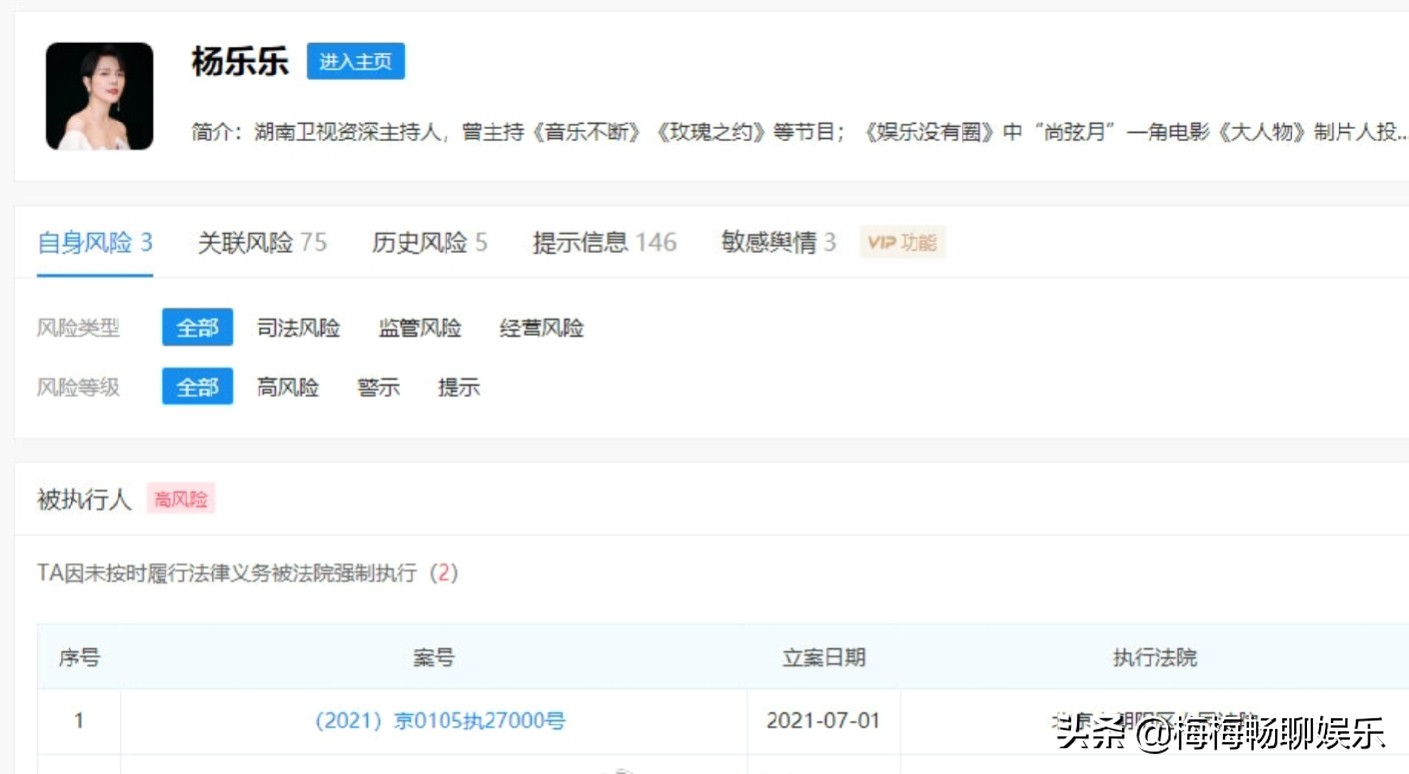Filter results by 警示 level

pos(377,387)
